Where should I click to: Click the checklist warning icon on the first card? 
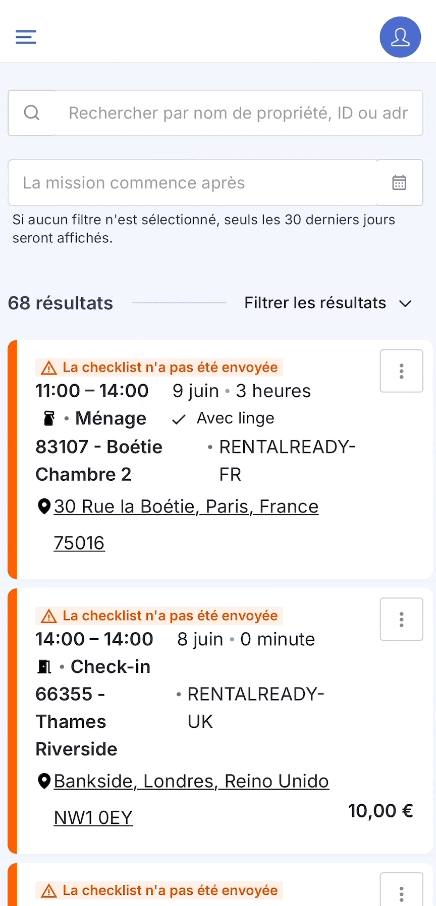click(49, 367)
